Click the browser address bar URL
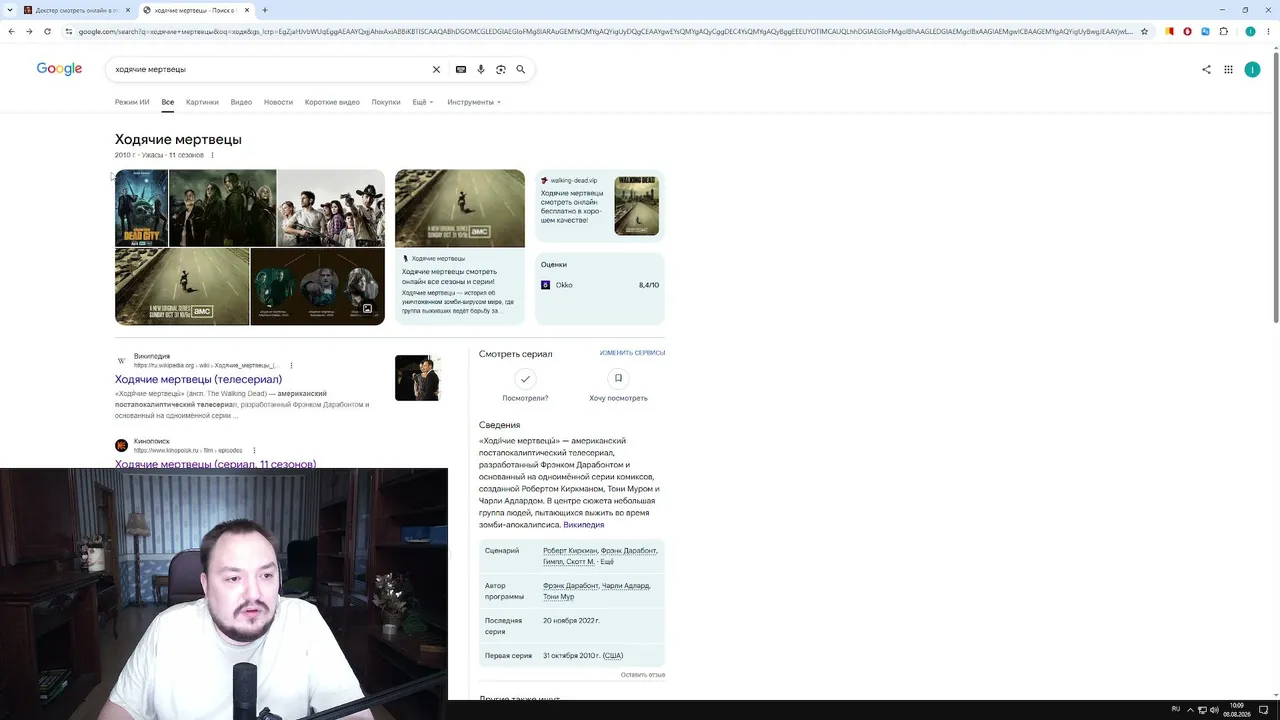 [606, 31]
